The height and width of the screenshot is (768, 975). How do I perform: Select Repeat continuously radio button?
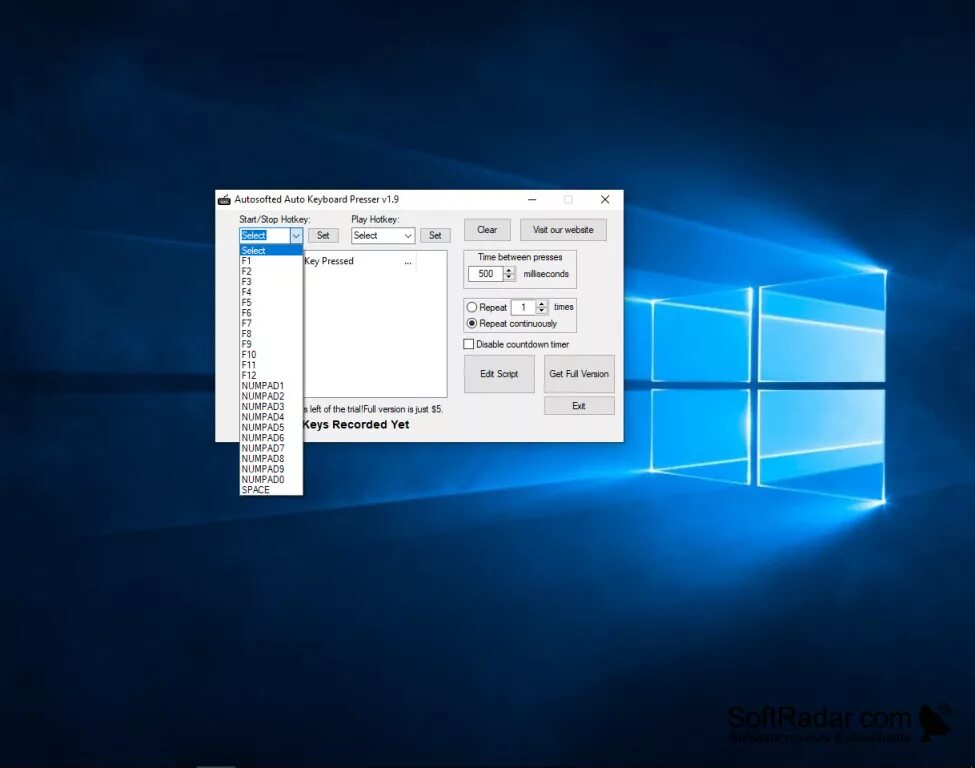[x=472, y=323]
